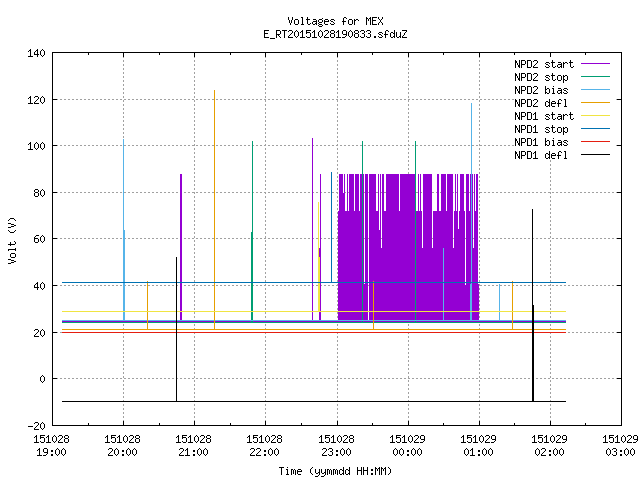640x480 pixels.
Task: Click the 151028 23:00 time tick label
Action: tap(336, 446)
